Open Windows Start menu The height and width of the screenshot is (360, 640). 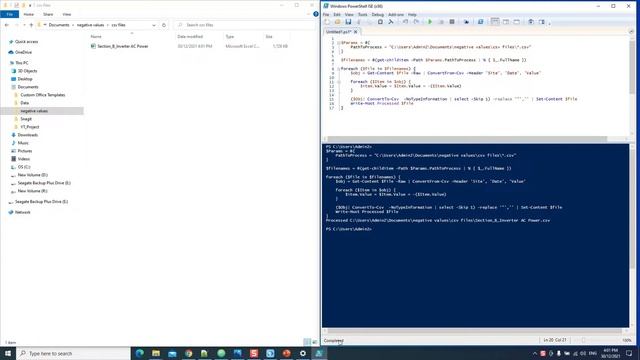tap(8, 353)
